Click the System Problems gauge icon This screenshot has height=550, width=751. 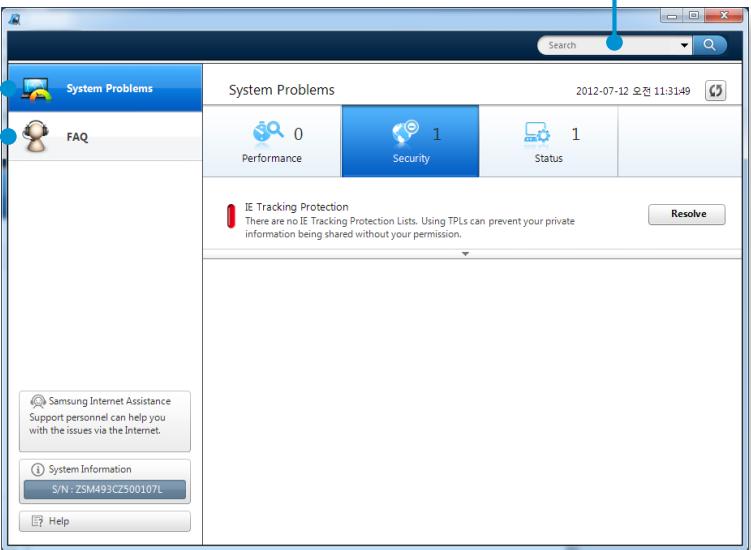click(35, 90)
